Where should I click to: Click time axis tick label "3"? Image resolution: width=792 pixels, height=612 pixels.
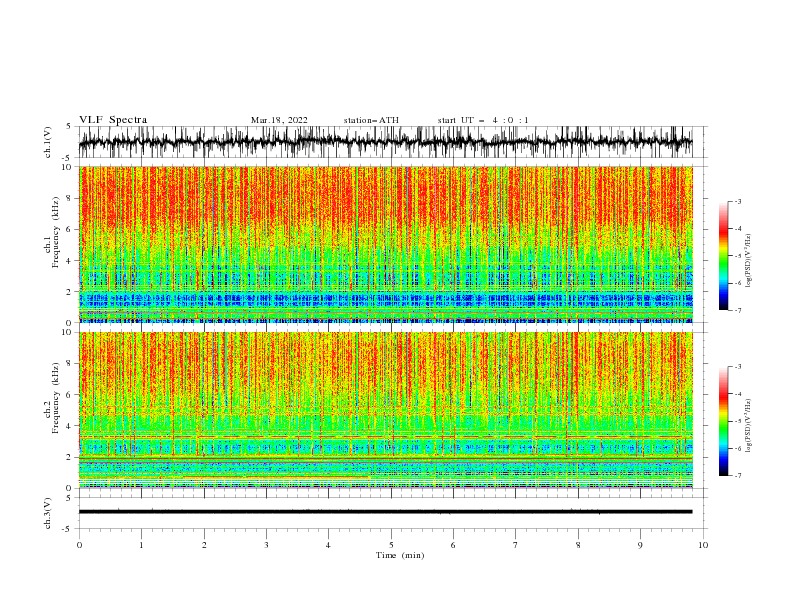[266, 545]
